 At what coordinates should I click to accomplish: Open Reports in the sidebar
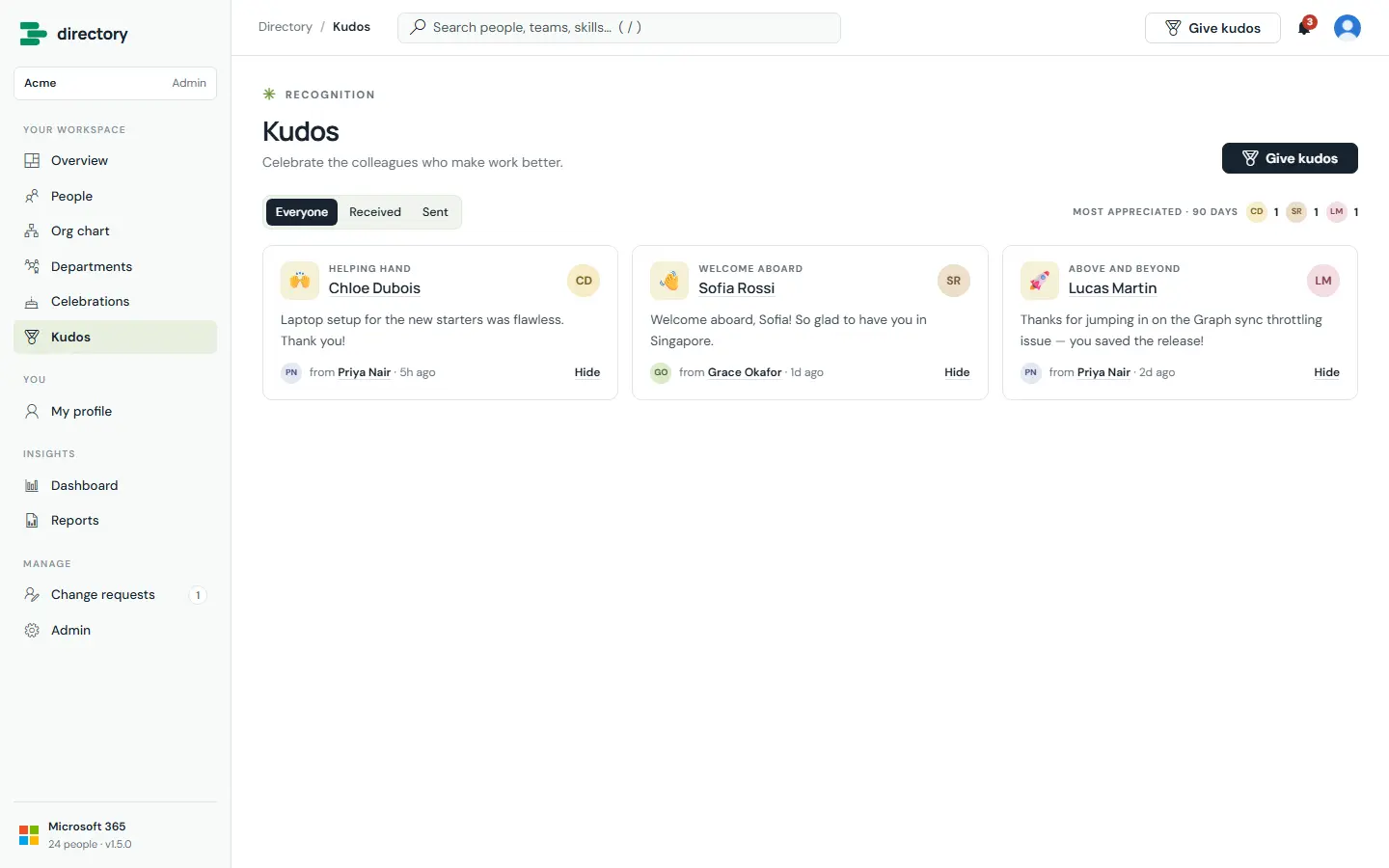[x=115, y=521]
